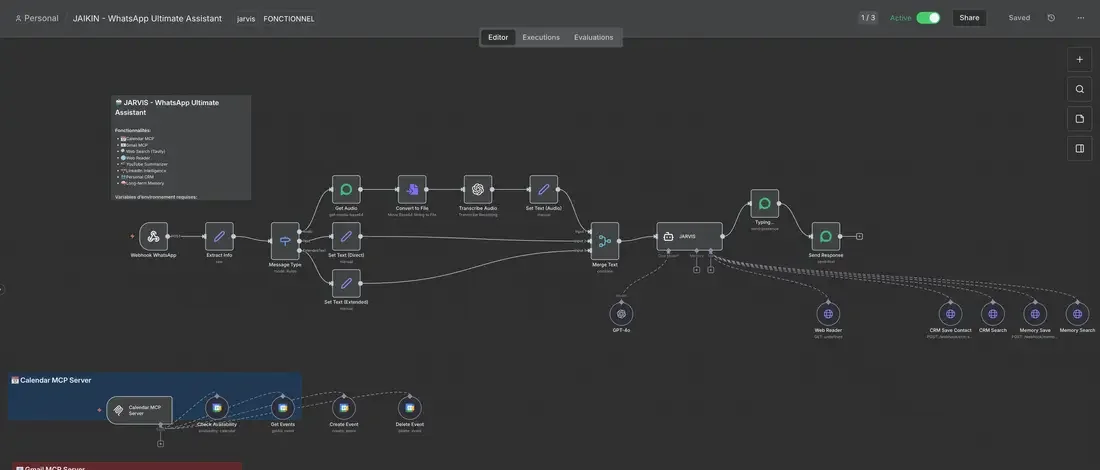The height and width of the screenshot is (470, 1100).
Task: Open the Set Text (Audio) node
Action: tap(544, 189)
